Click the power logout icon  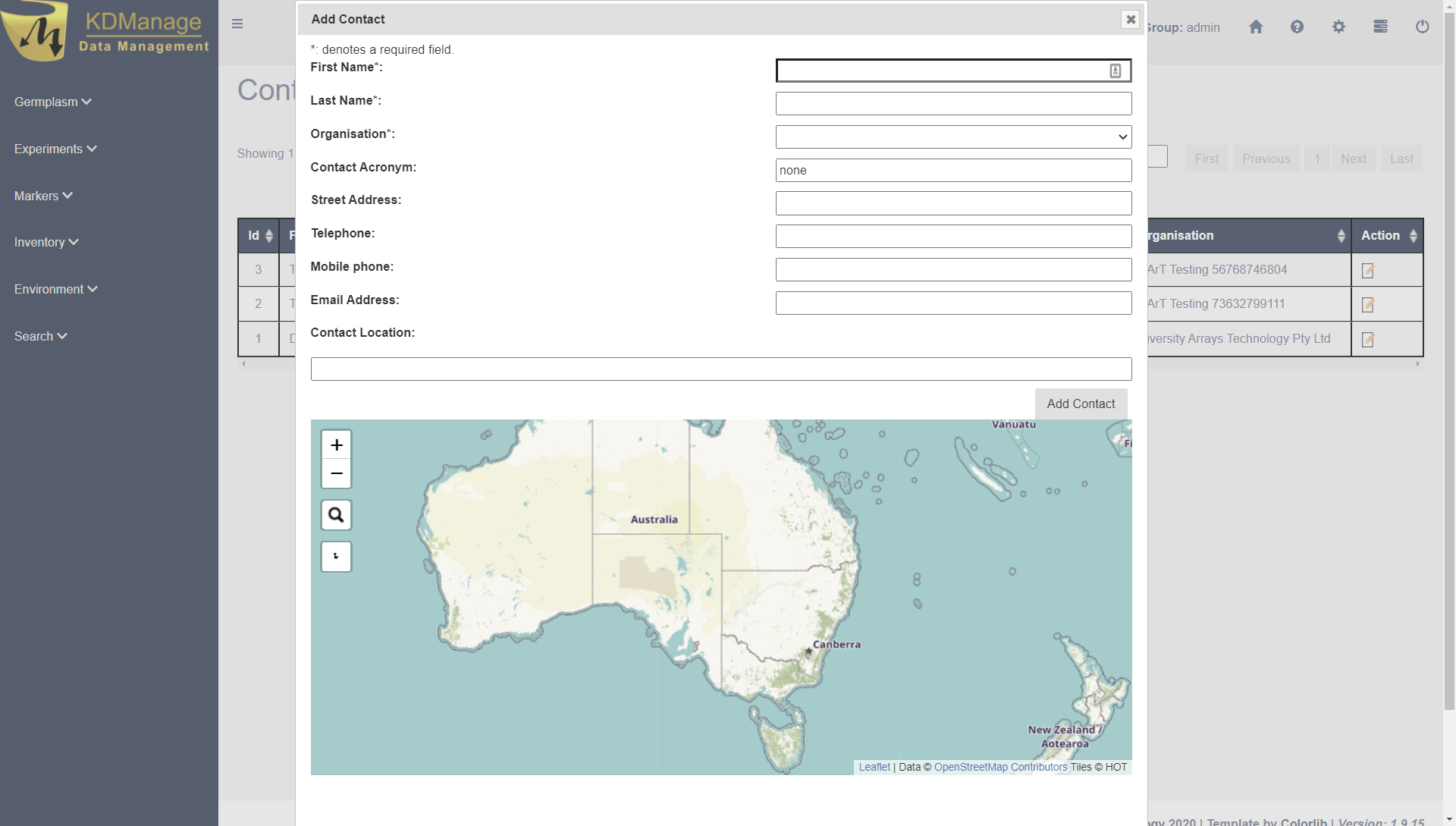click(x=1422, y=27)
